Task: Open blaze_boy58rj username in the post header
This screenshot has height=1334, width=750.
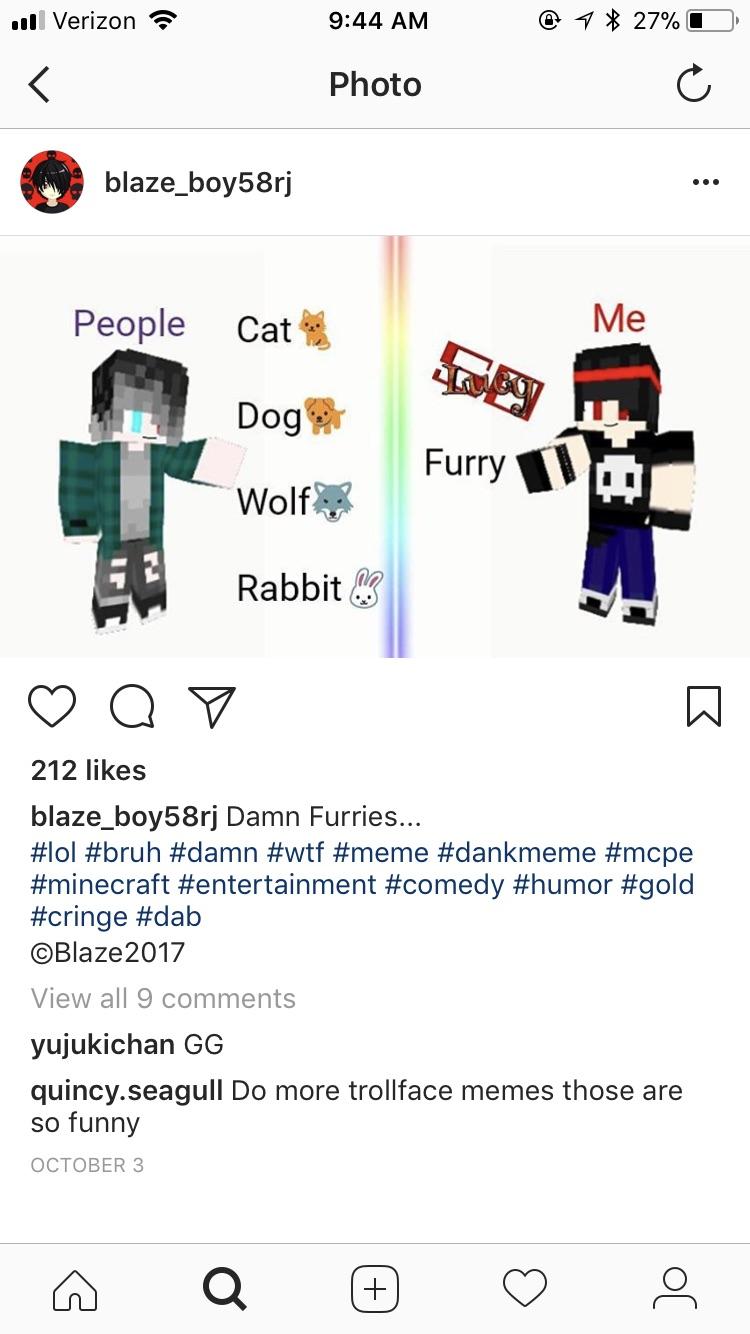Action: 198,183
